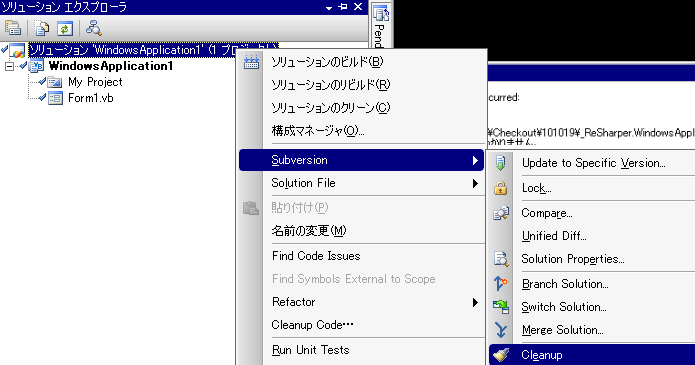Image resolution: width=695 pixels, height=365 pixels.
Task: Click the Show All Files toolbar icon
Action: pos(42,28)
